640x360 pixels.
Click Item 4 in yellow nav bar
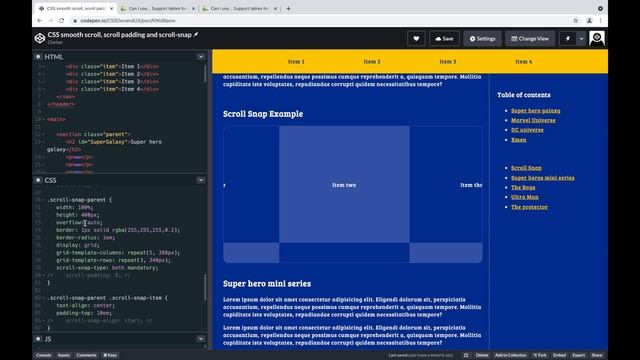tap(523, 62)
